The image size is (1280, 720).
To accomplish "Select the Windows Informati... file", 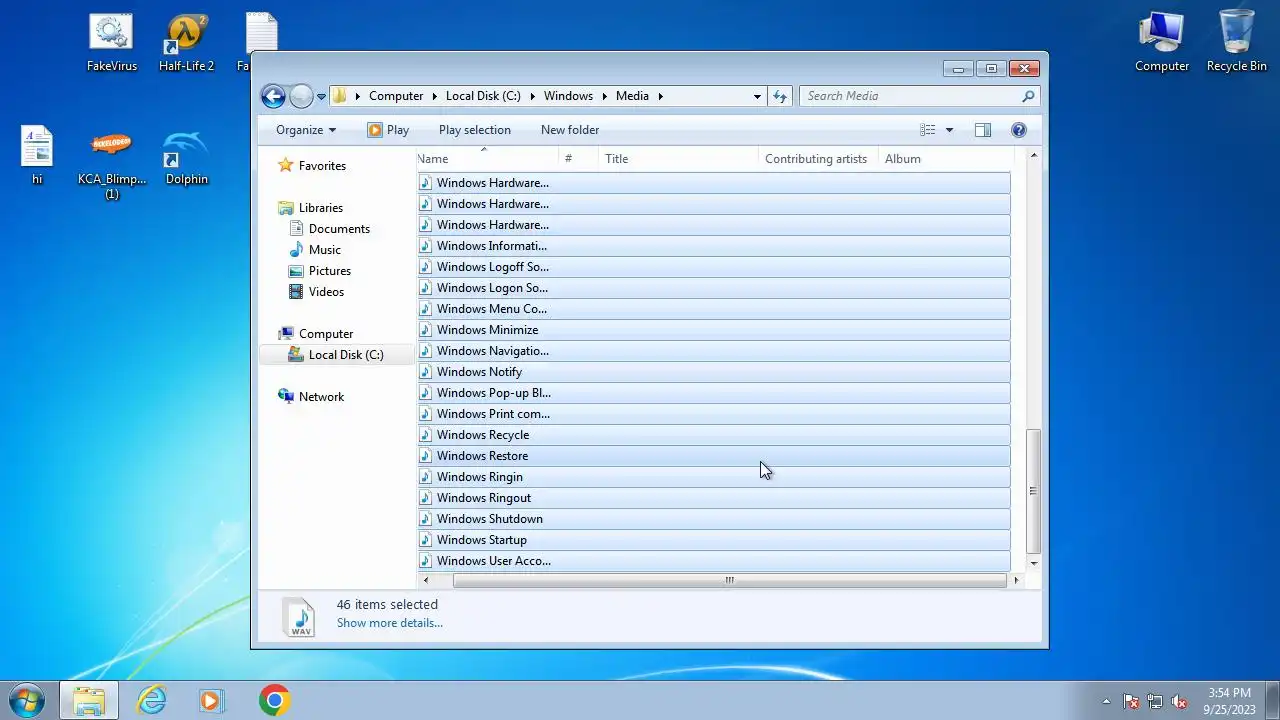I will [714, 246].
